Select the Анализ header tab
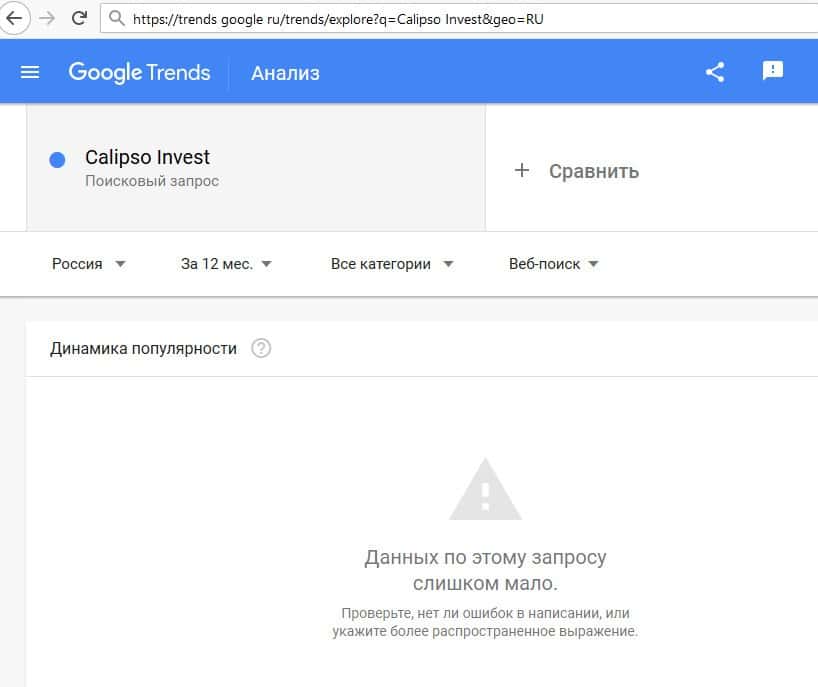Screen dimensions: 818x687 pos(285,73)
